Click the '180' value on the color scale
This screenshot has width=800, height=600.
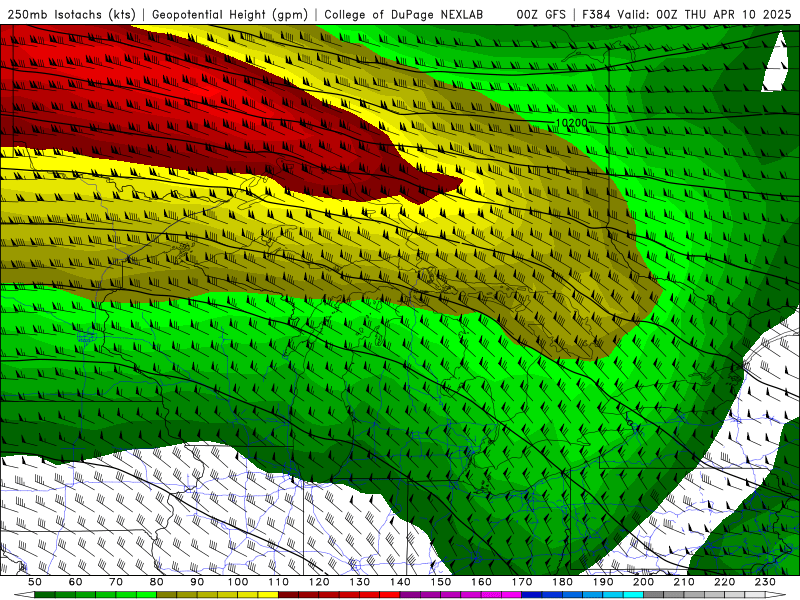tap(563, 582)
